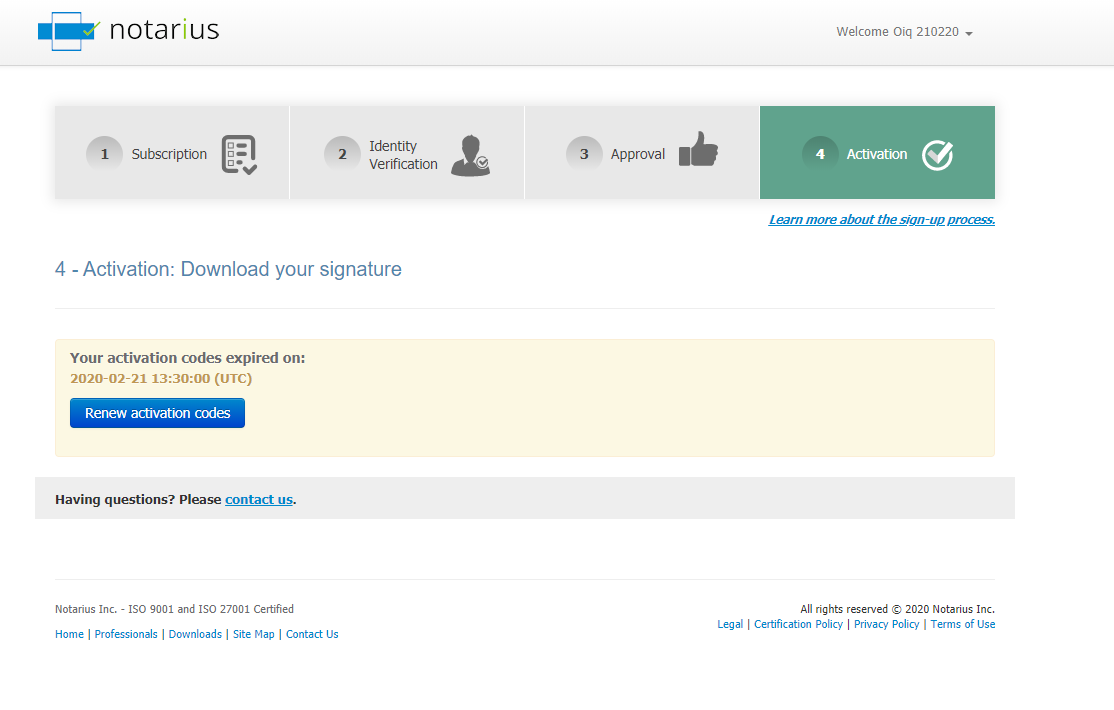Click the step 2 number badge
The width and height of the screenshot is (1114, 710).
(x=342, y=155)
